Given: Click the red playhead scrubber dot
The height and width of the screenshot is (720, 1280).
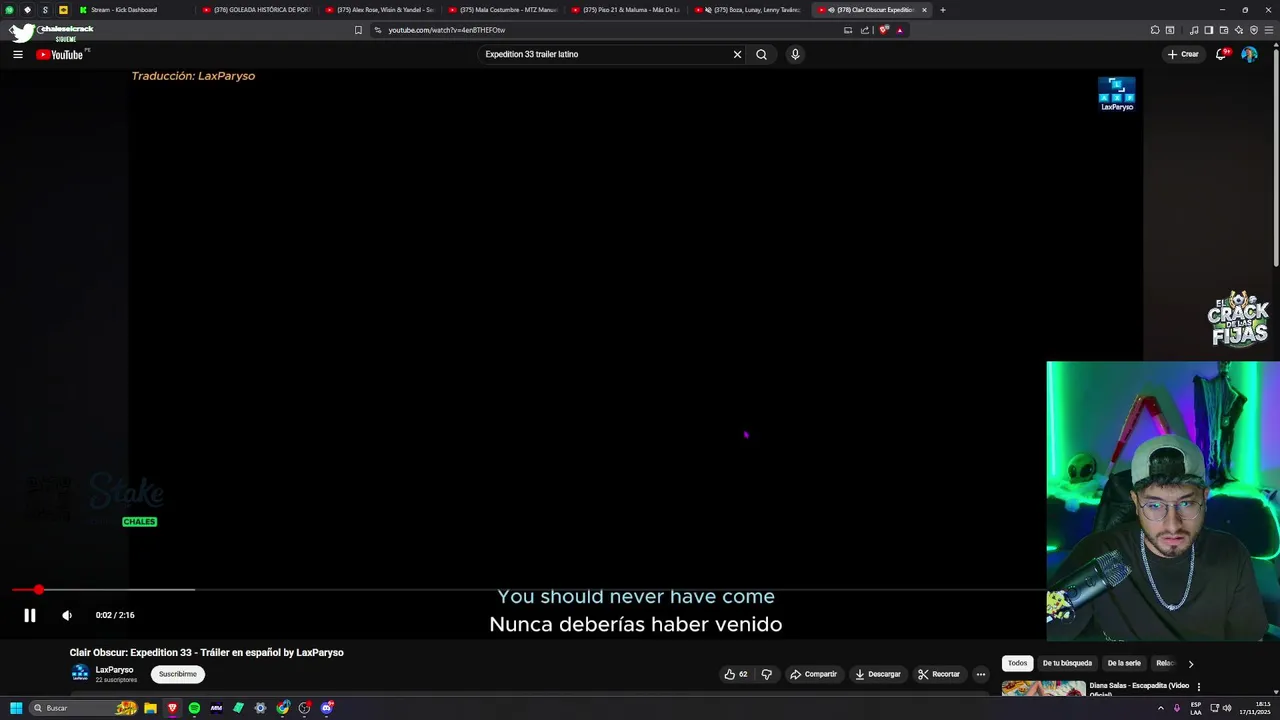Looking at the screenshot, I should pyautogui.click(x=38, y=590).
